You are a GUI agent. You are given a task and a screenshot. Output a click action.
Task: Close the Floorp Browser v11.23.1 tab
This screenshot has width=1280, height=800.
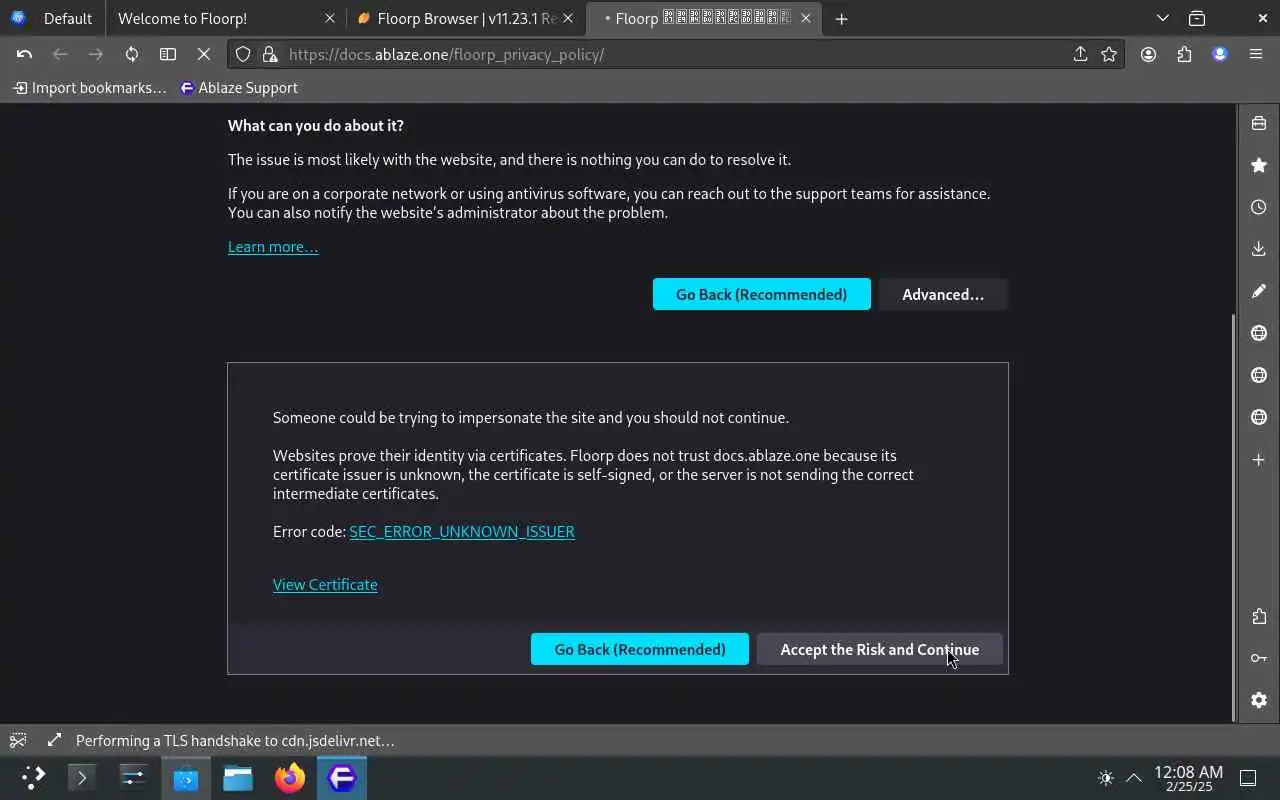(569, 19)
